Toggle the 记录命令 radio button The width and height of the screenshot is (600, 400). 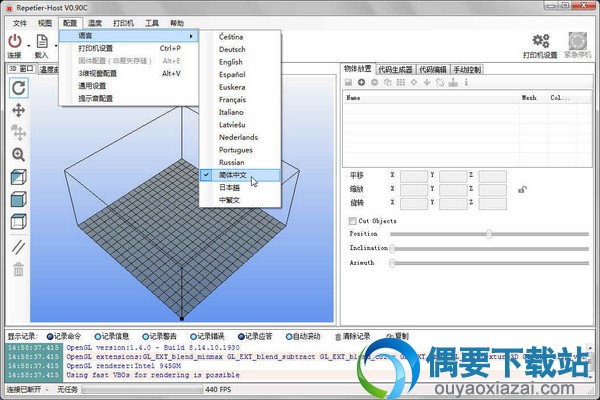[x=50, y=337]
